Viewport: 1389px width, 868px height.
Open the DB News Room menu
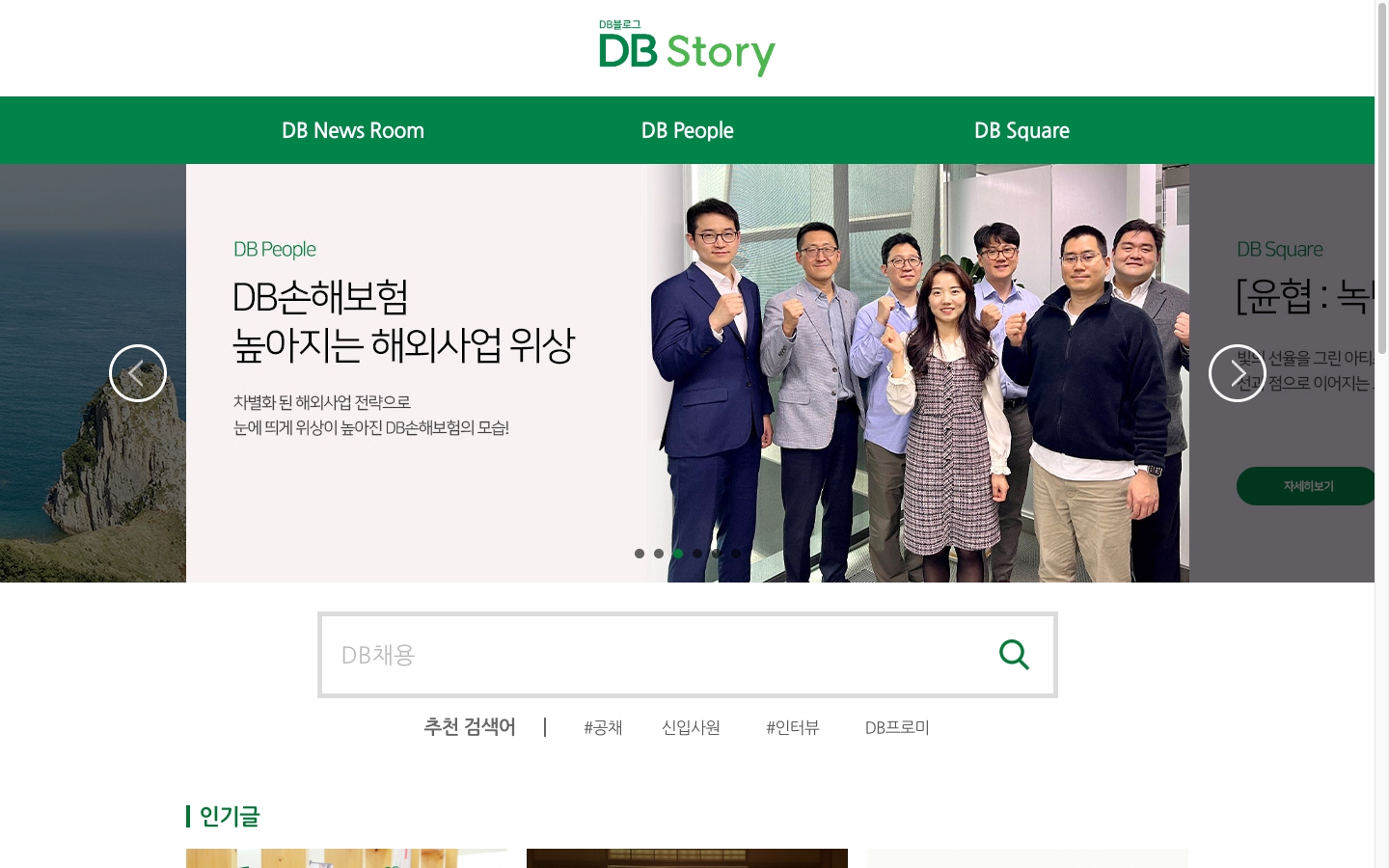tap(353, 130)
